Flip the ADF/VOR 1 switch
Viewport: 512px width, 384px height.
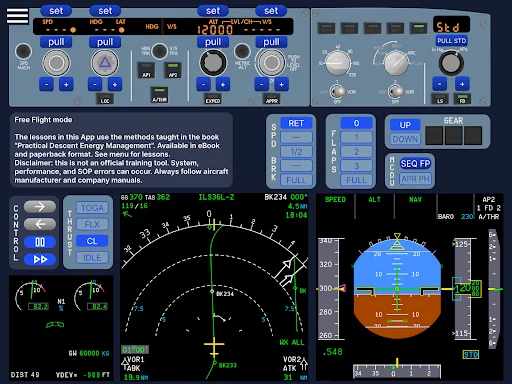[338, 91]
